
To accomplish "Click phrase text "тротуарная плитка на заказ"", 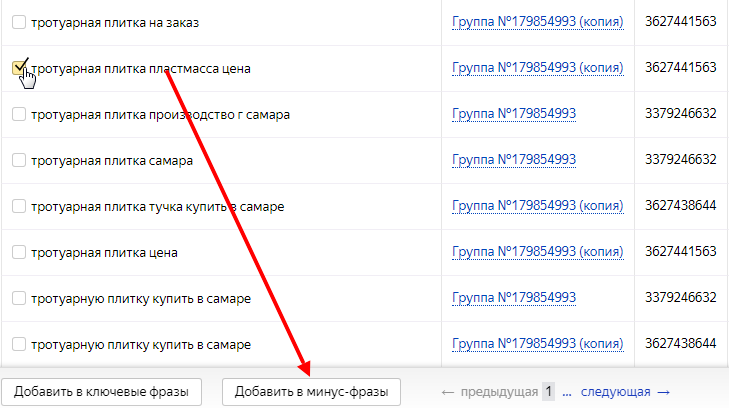I will tap(115, 23).
